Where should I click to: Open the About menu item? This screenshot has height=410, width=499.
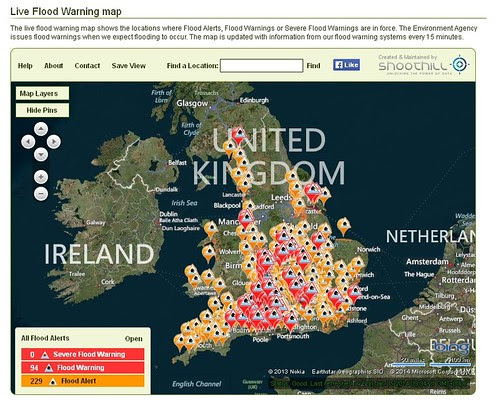[53, 66]
